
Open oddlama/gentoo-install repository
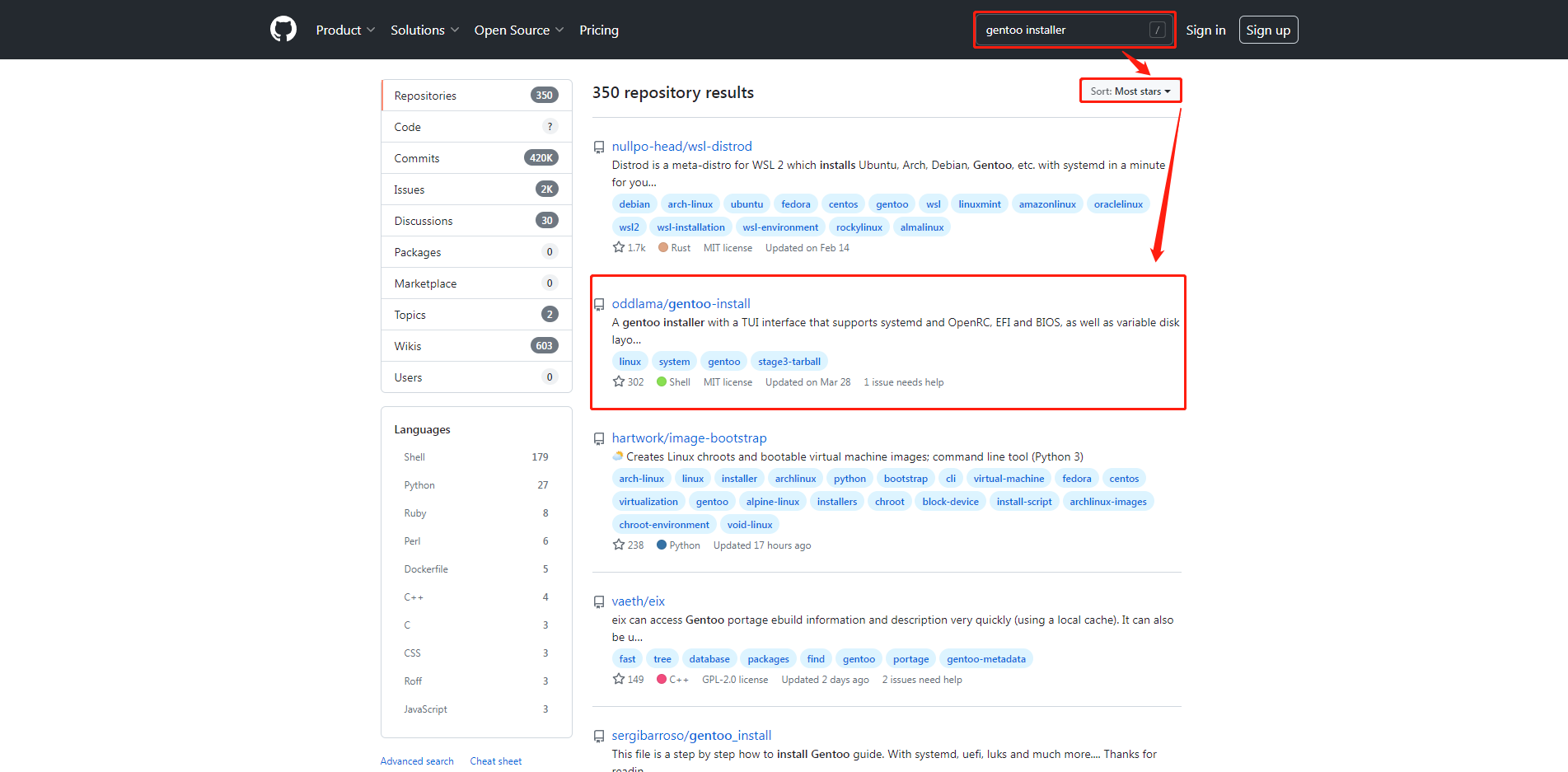pos(681,303)
